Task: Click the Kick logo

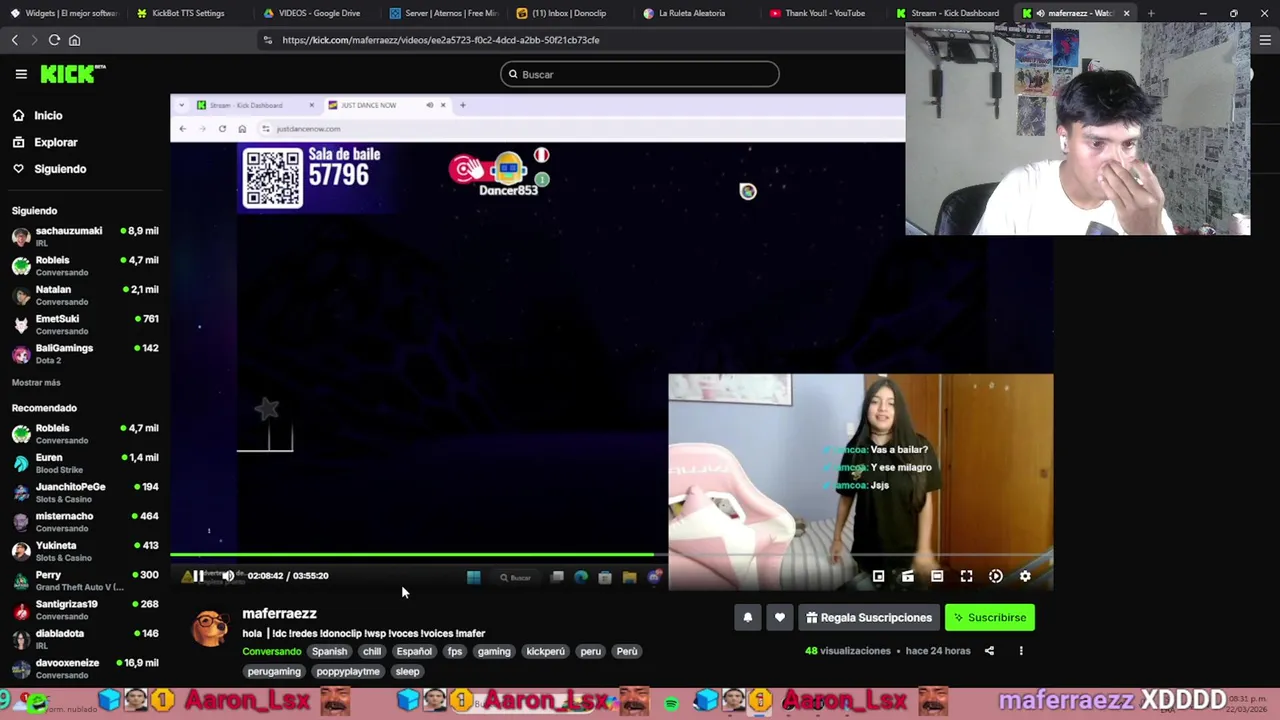Action: 72,74
